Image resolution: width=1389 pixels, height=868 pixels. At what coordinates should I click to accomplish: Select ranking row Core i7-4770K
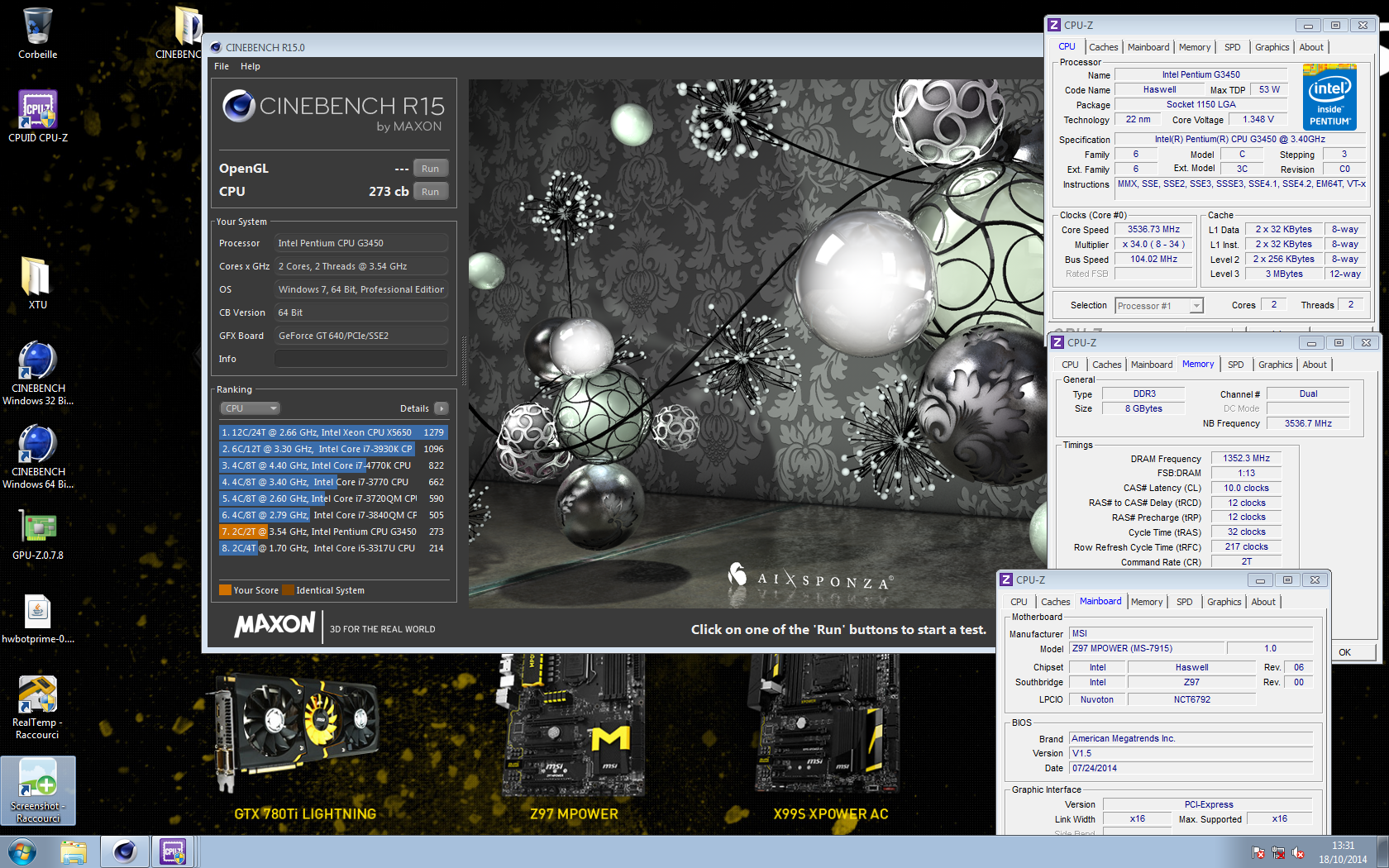333,465
